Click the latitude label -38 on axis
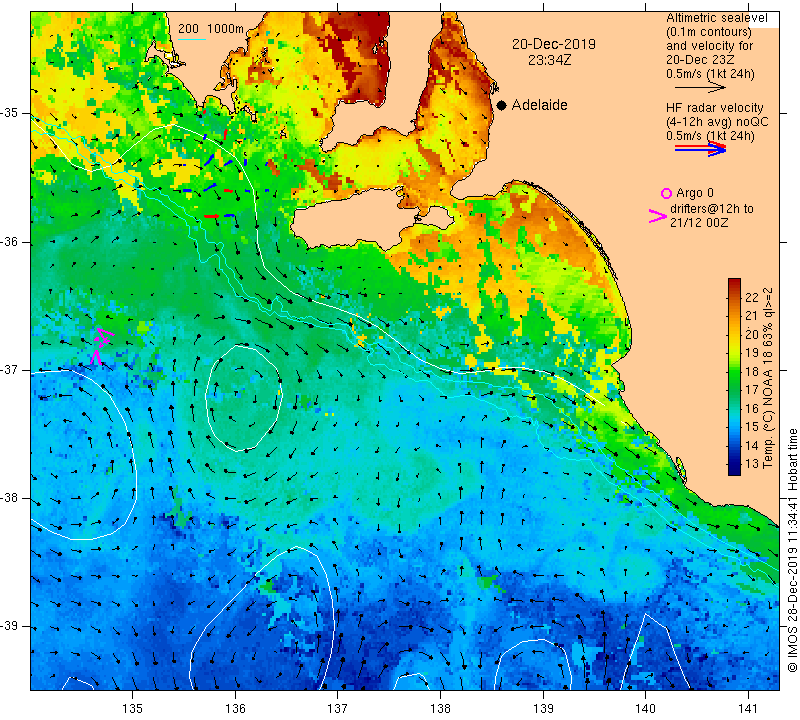 click(x=10, y=498)
